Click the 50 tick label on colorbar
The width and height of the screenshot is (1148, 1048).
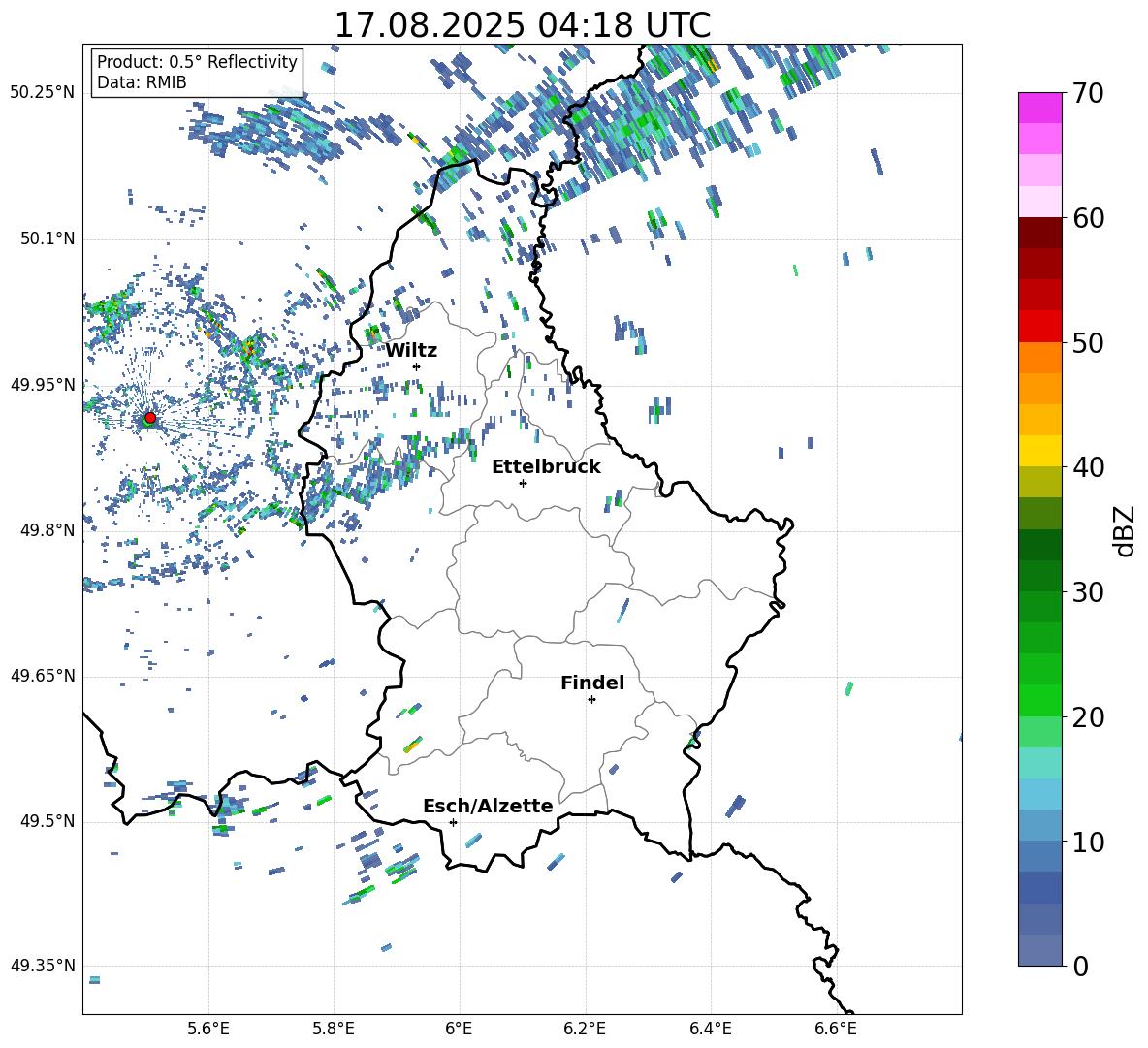click(1088, 342)
